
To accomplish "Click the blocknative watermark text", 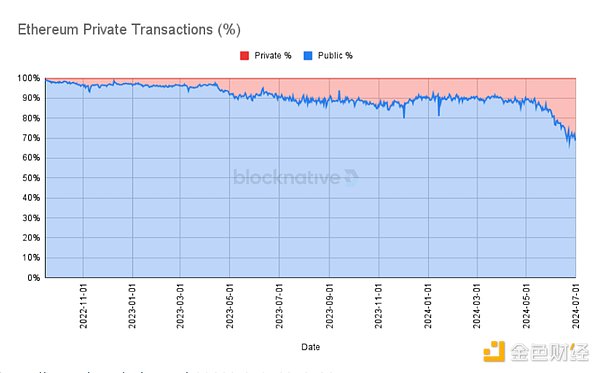I will pyautogui.click(x=287, y=178).
